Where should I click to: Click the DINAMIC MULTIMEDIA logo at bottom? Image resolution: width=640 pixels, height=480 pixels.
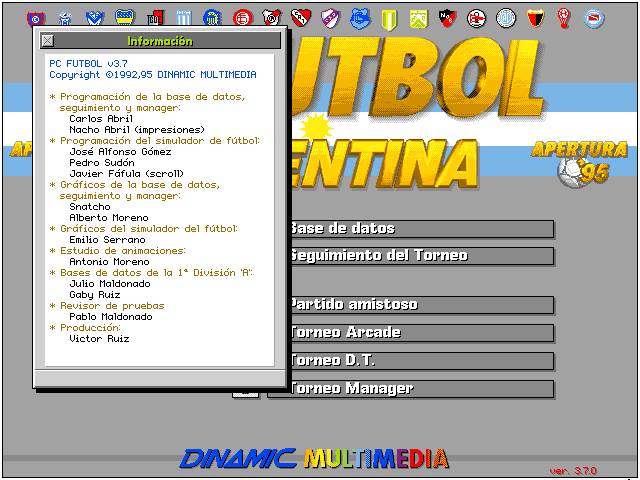point(314,458)
